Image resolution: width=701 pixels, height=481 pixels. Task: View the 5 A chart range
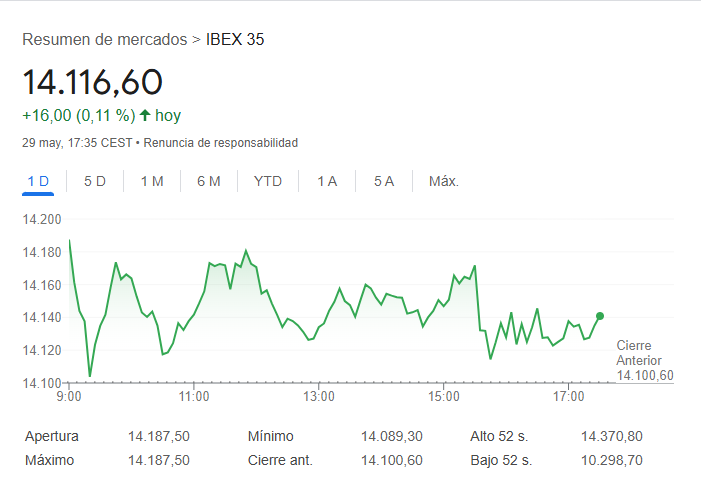(x=384, y=181)
